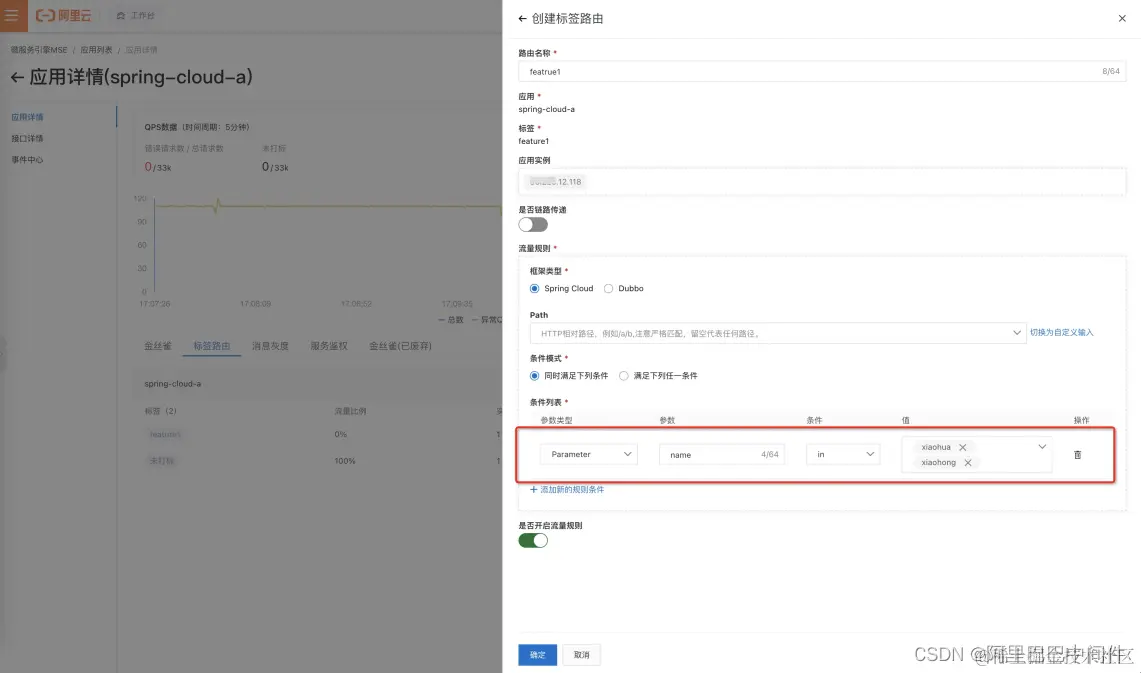Click the 'name' parameter input field
The width and height of the screenshot is (1141, 673).
[722, 454]
